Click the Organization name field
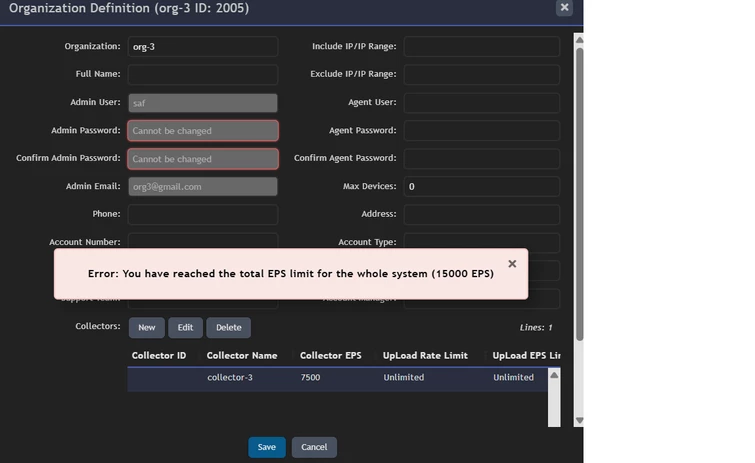755x463 pixels. 203,47
